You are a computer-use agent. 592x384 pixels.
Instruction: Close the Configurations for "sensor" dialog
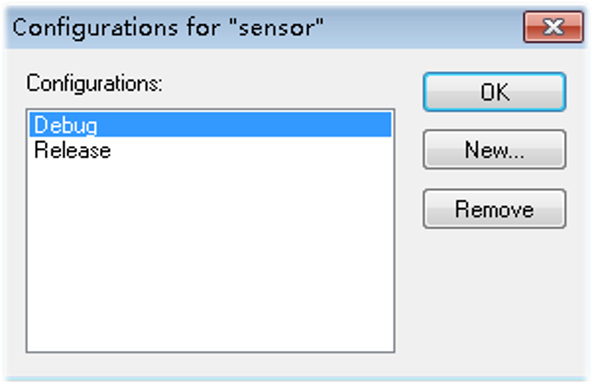click(553, 27)
